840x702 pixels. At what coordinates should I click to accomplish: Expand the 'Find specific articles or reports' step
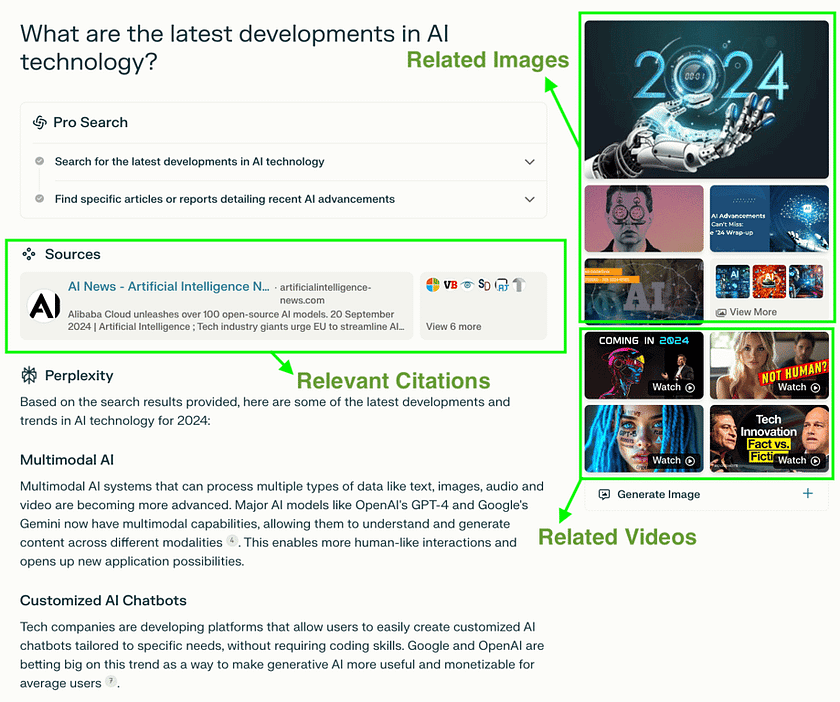coord(529,199)
